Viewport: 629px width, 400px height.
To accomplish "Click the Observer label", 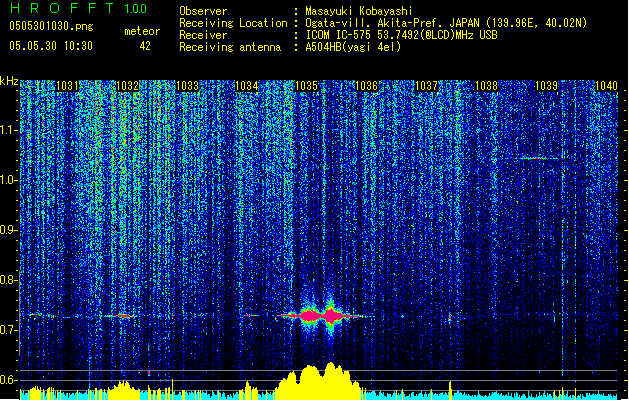I will (203, 11).
